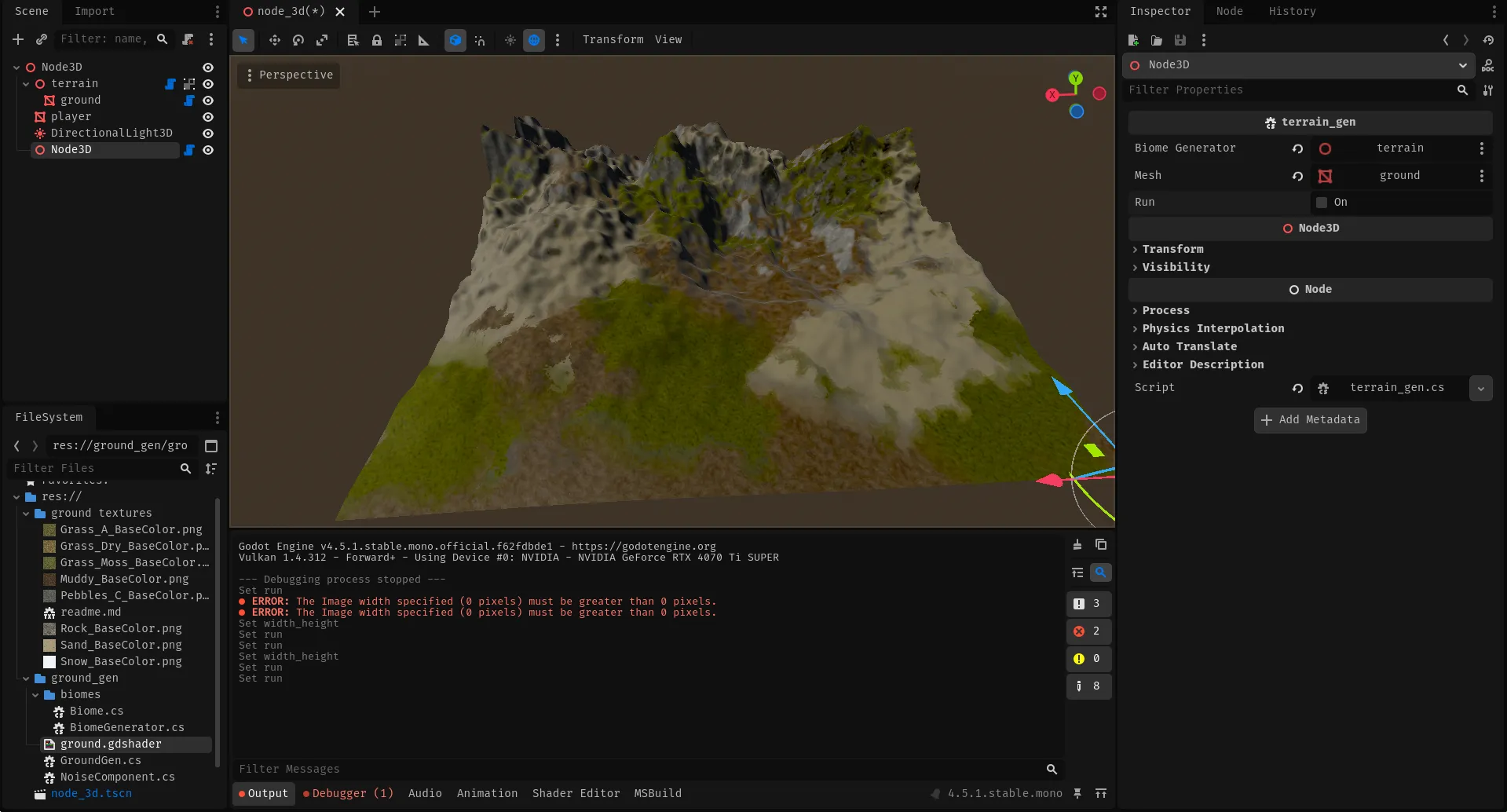Copy output text using the copy icon
This screenshot has width=1507, height=812.
coord(1101,544)
